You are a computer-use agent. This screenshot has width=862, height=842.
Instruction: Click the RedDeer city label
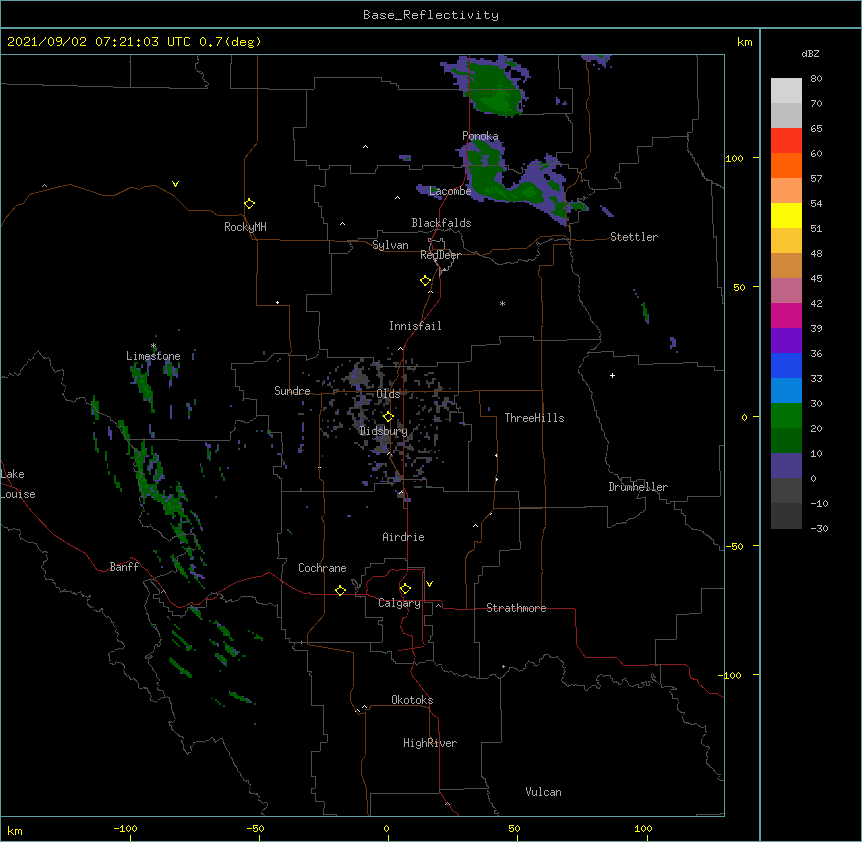[x=440, y=255]
